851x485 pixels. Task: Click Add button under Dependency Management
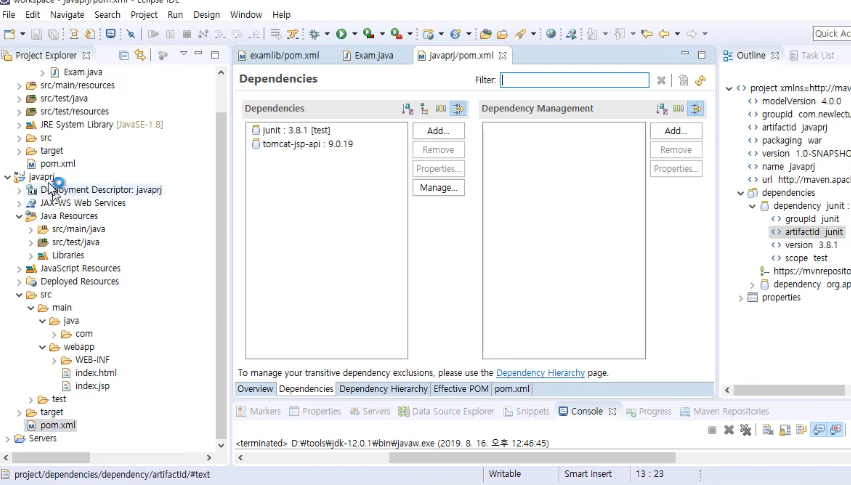click(676, 131)
